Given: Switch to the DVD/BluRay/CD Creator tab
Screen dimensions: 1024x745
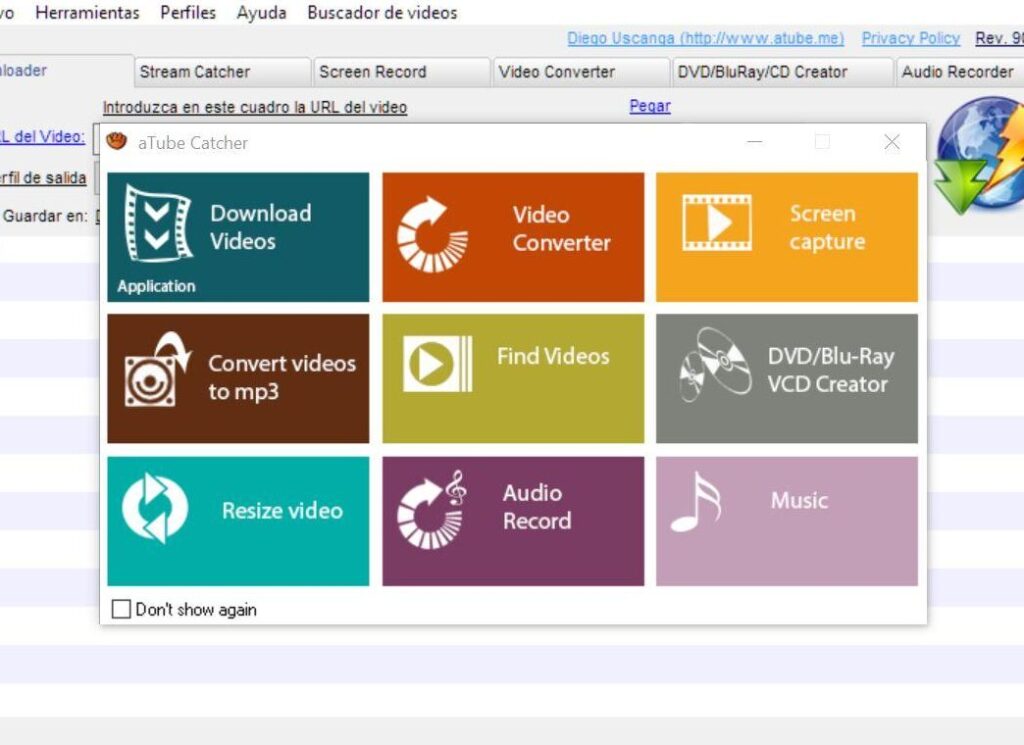Looking at the screenshot, I should [782, 72].
